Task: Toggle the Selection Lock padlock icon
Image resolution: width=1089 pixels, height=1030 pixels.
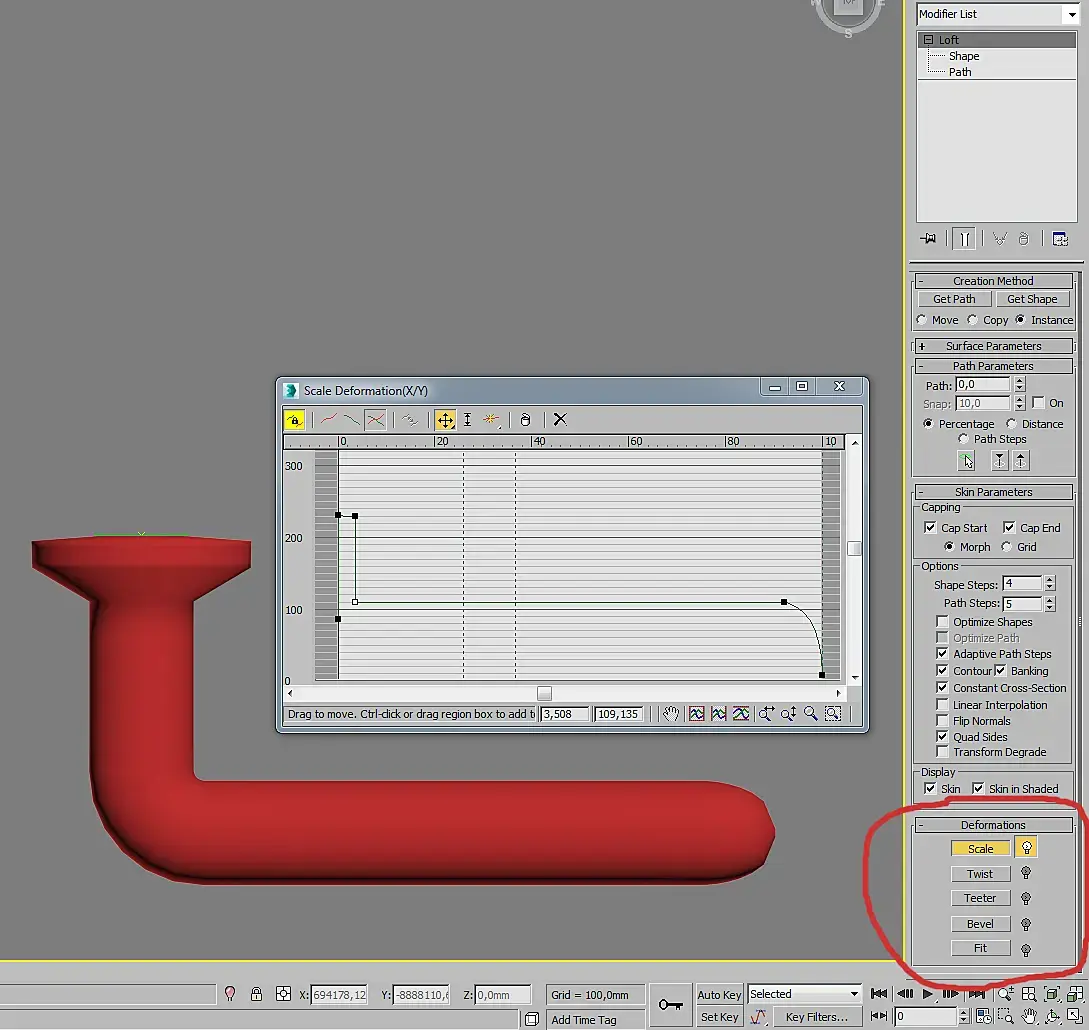Action: pyautogui.click(x=256, y=995)
